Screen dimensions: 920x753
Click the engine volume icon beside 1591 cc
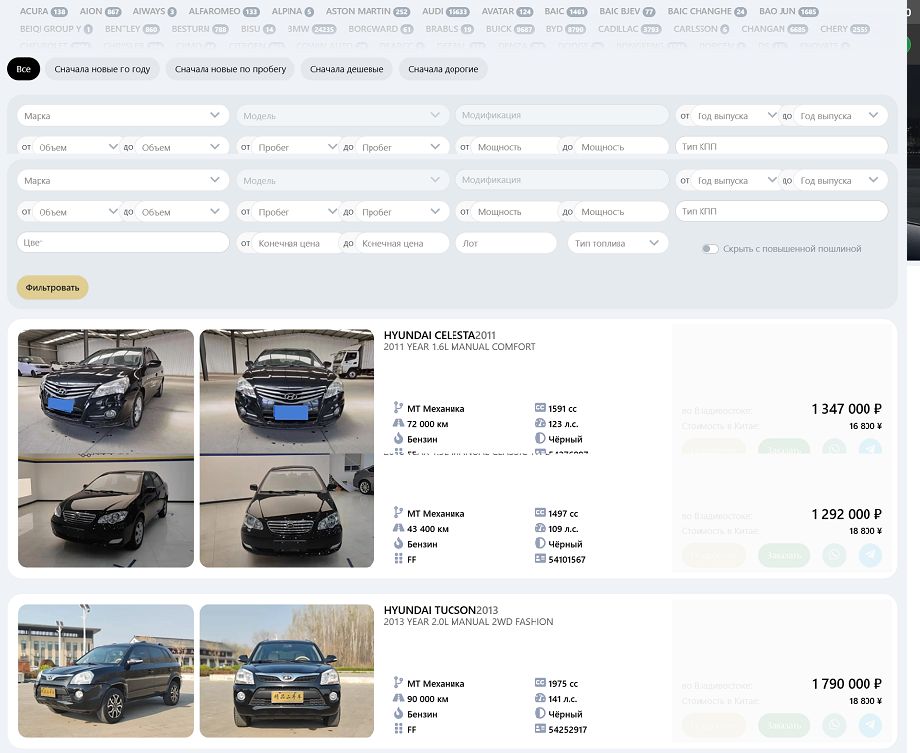point(540,408)
